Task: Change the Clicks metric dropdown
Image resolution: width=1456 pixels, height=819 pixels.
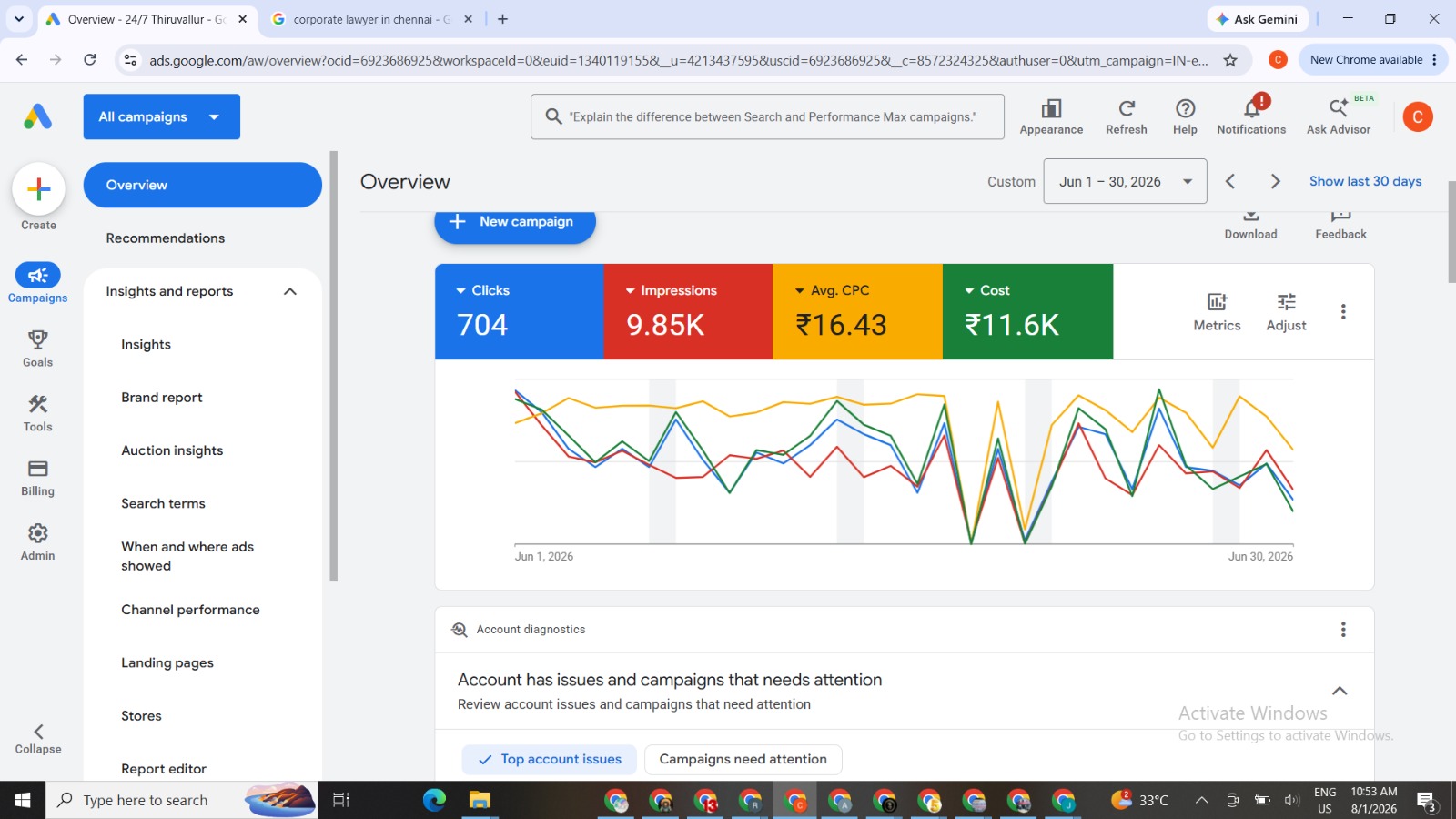Action: click(482, 290)
